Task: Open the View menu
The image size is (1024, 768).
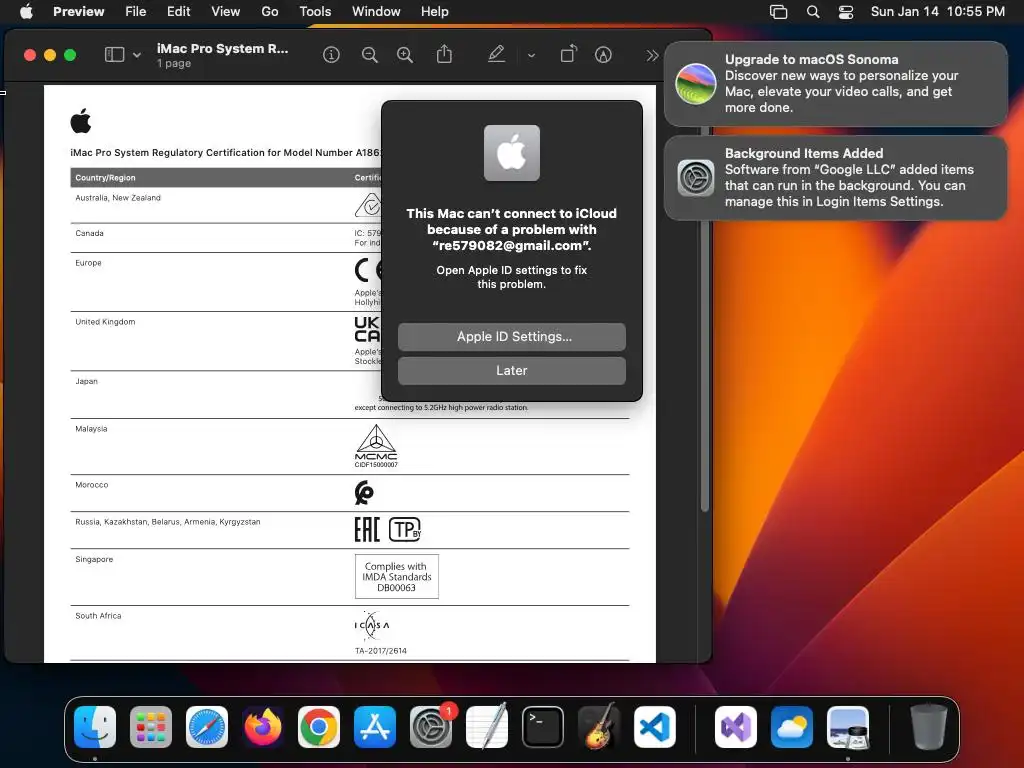Action: 225,11
